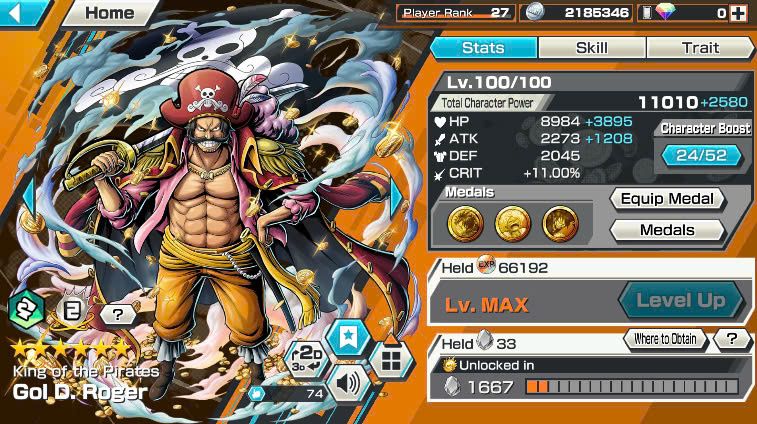Add rainbow diamonds with the plus icon
The image size is (757, 424).
[x=738, y=13]
